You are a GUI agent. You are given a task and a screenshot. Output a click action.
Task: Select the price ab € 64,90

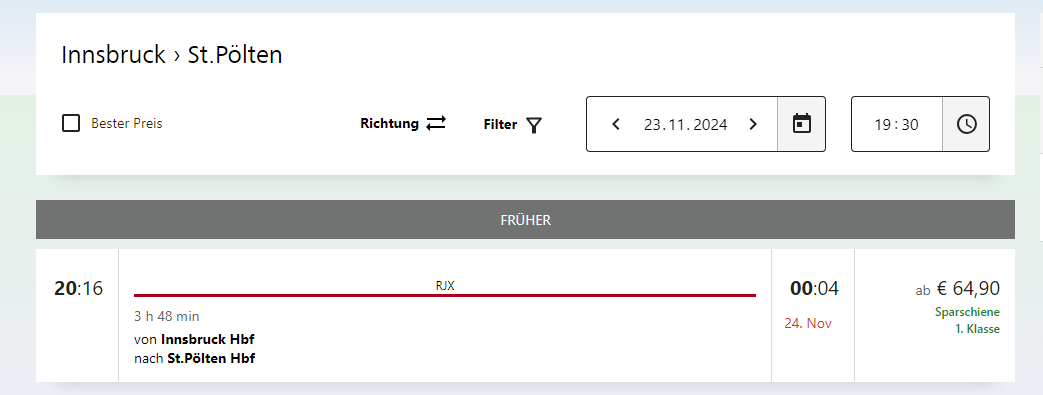pos(958,289)
